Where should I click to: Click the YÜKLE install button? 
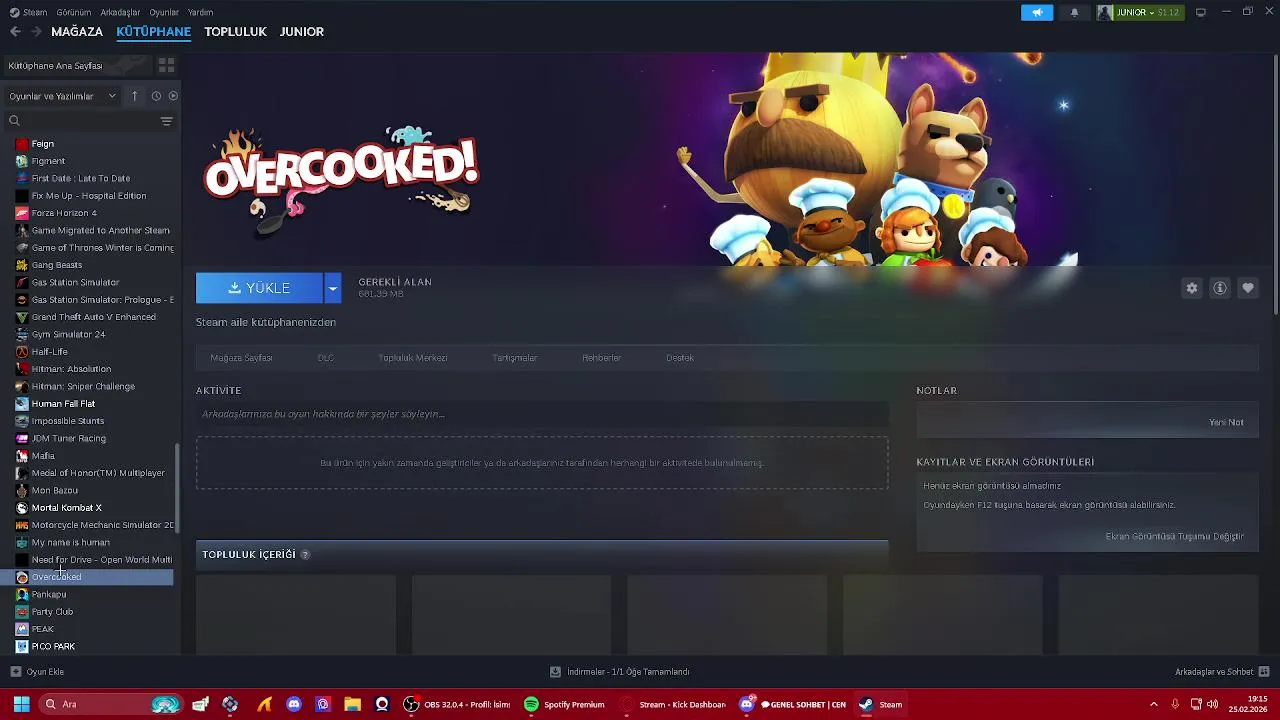click(x=259, y=288)
